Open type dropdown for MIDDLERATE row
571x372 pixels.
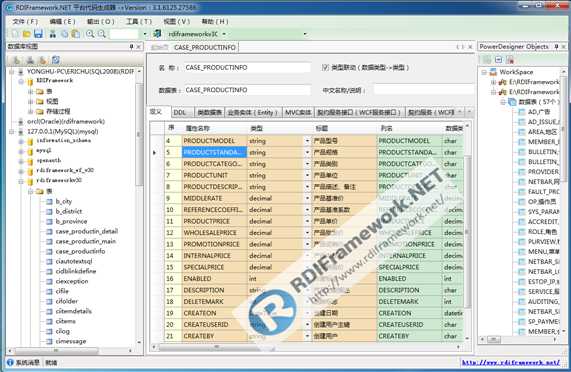(307, 198)
